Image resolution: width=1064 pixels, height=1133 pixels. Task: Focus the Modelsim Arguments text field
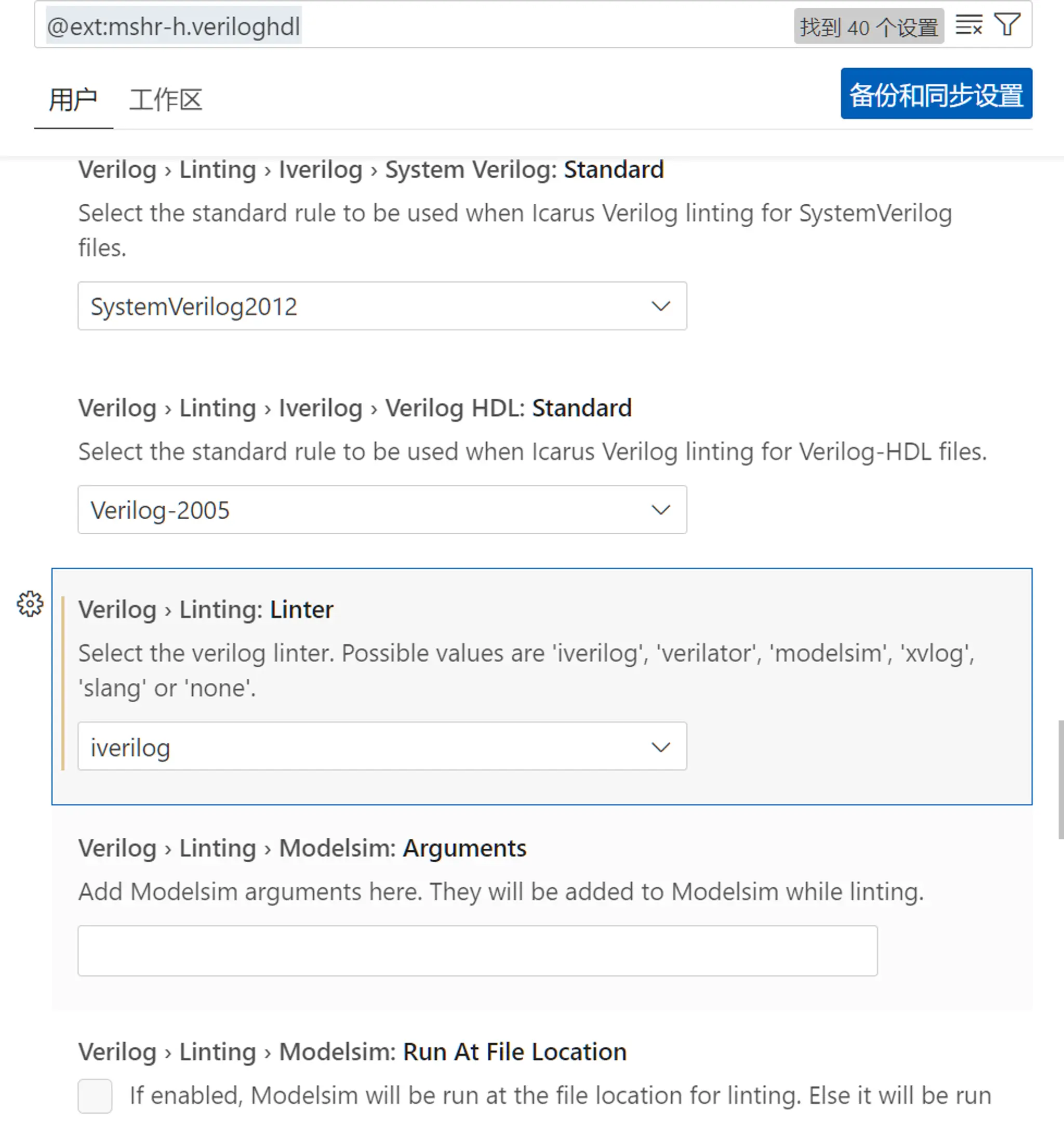click(477, 951)
